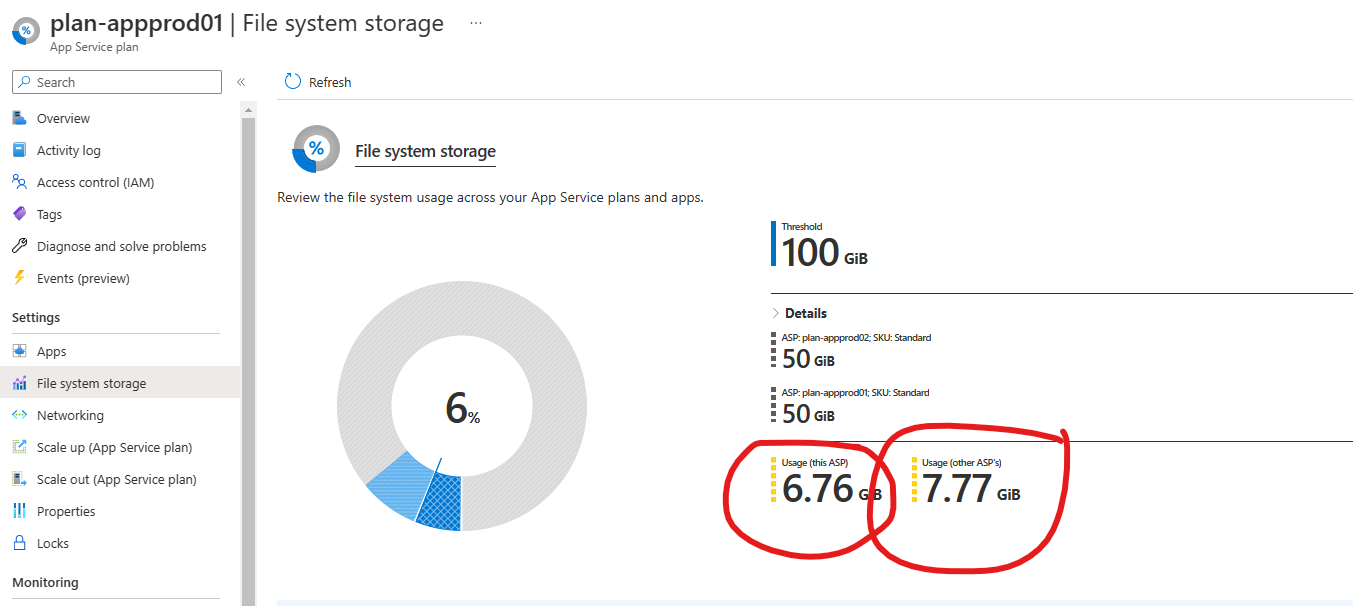This screenshot has height=606, width=1353.
Task: Click the Locks padlock icon
Action: pos(19,543)
